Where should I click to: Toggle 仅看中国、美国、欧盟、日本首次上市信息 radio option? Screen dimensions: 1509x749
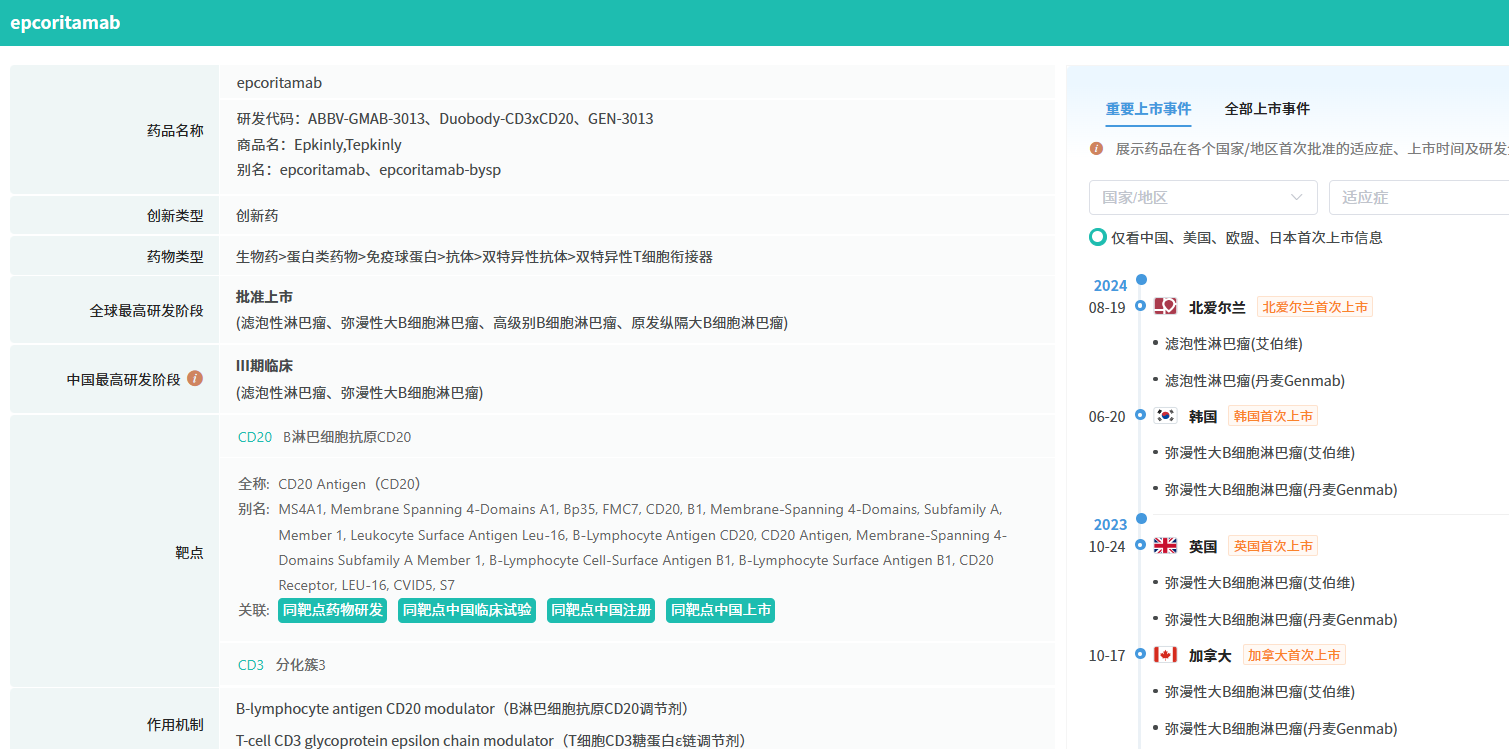pyautogui.click(x=1098, y=238)
